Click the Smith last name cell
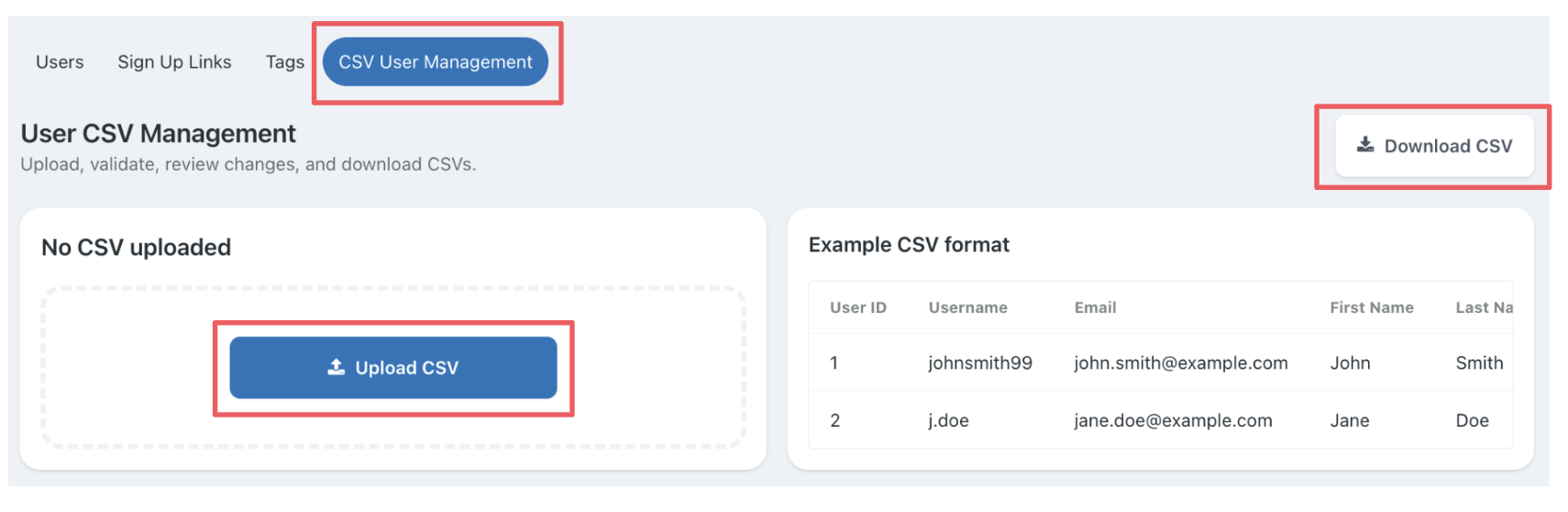The width and height of the screenshot is (1568, 512). 1478,363
